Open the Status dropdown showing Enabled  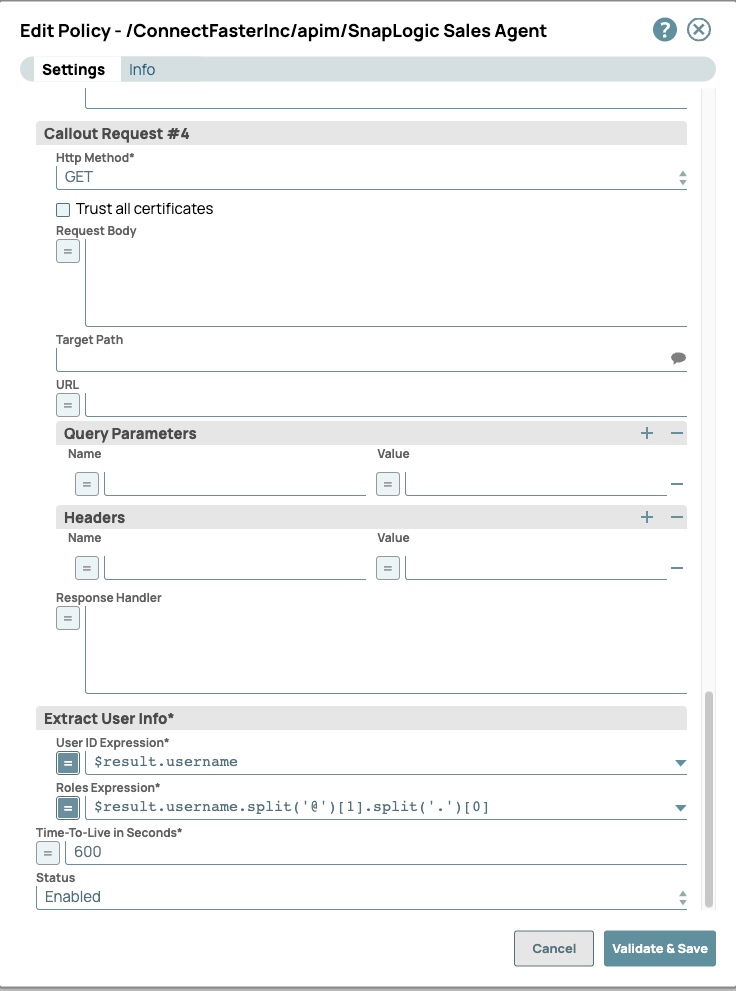pos(360,897)
